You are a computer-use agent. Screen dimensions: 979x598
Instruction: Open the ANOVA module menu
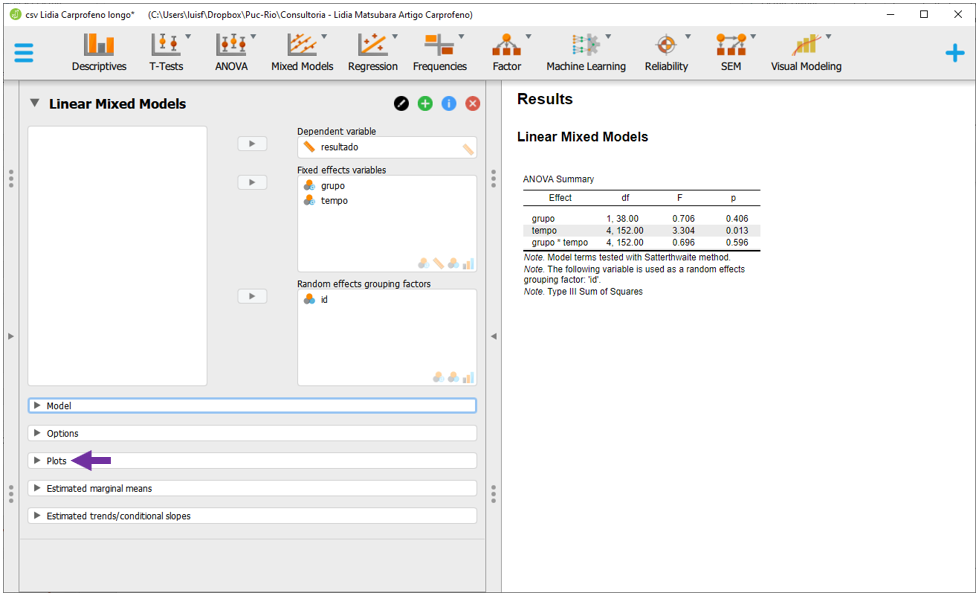(231, 52)
